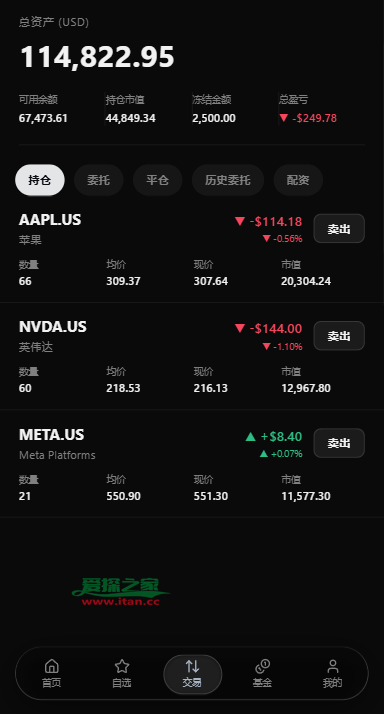Sell NVDA.US with 卖出 button
Viewport: 384px width, 714px height.
click(x=339, y=336)
